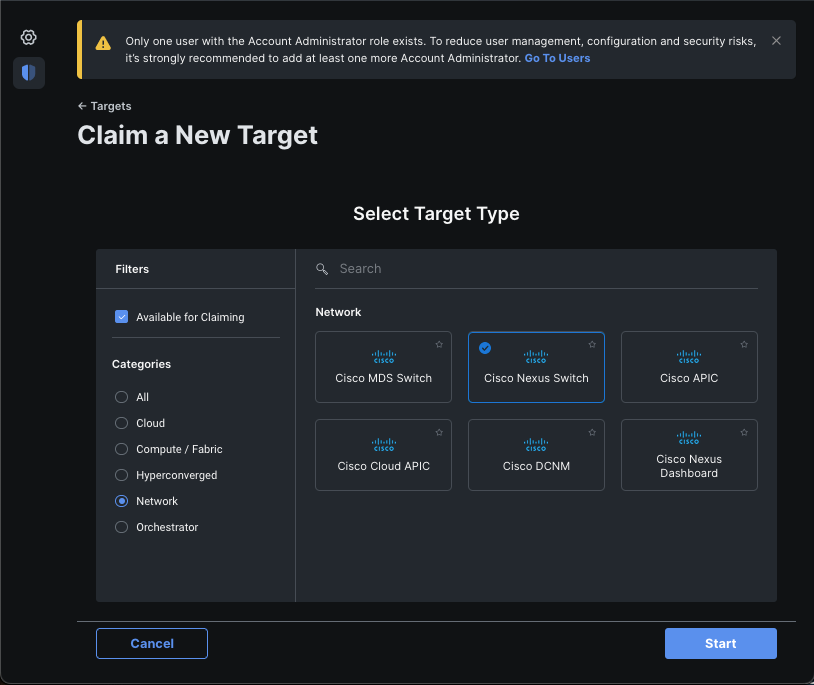Open the settings gear in the sidebar
This screenshot has width=814, height=685.
pos(29,37)
